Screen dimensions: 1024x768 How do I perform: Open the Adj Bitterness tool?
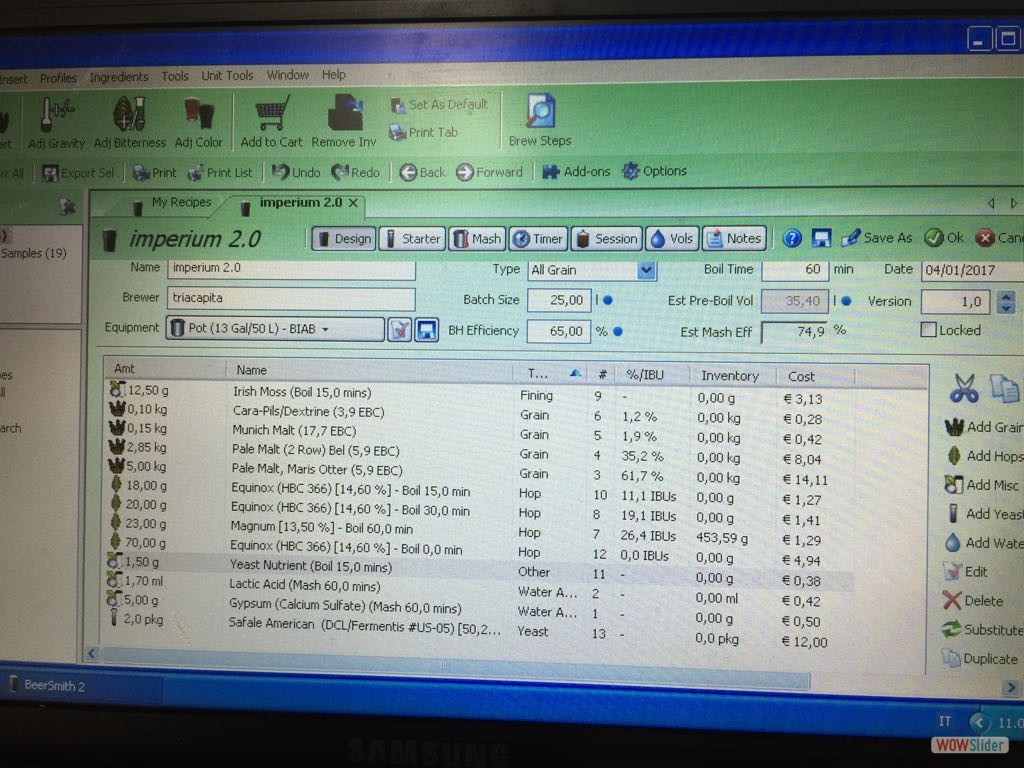129,122
